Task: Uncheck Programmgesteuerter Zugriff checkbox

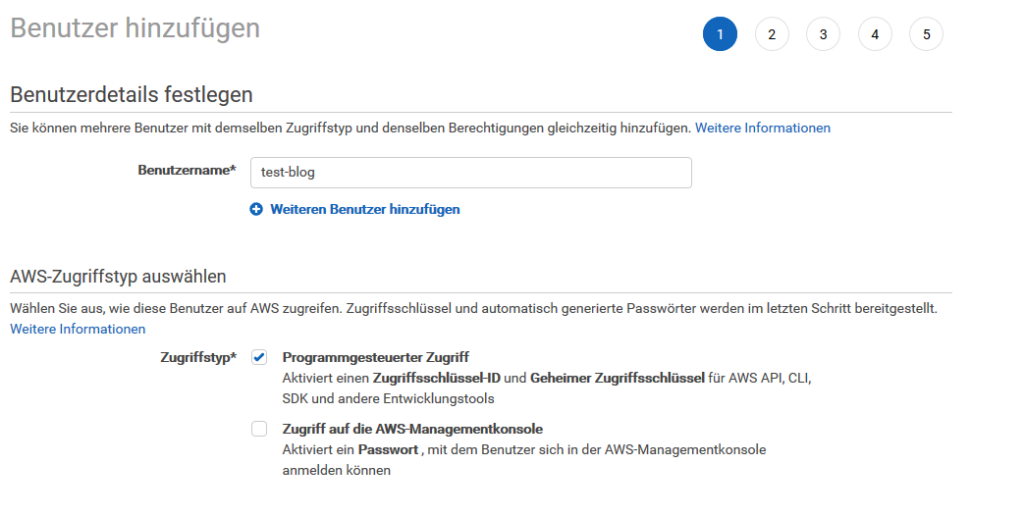Action: [x=259, y=357]
